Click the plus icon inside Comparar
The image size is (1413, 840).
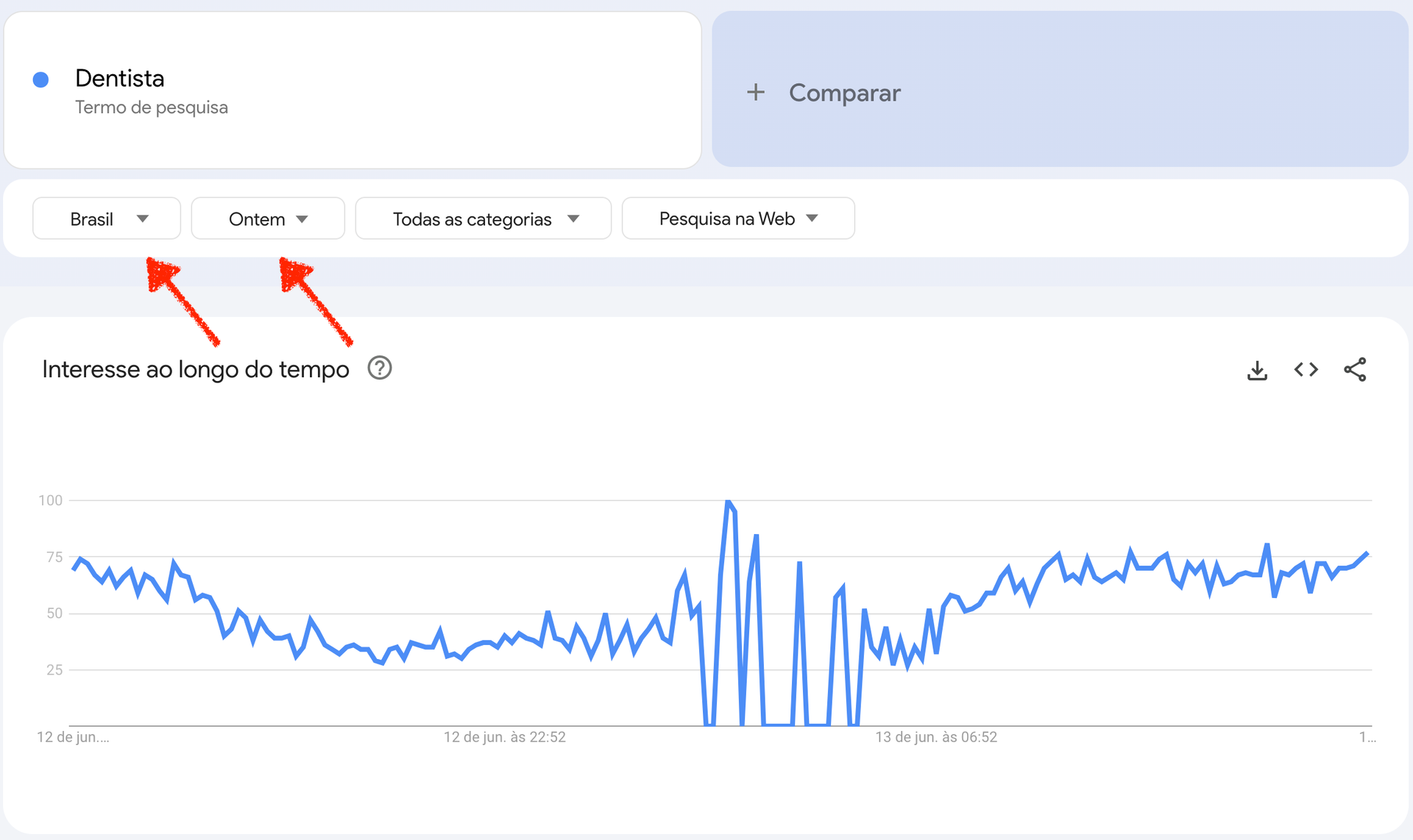pos(756,92)
